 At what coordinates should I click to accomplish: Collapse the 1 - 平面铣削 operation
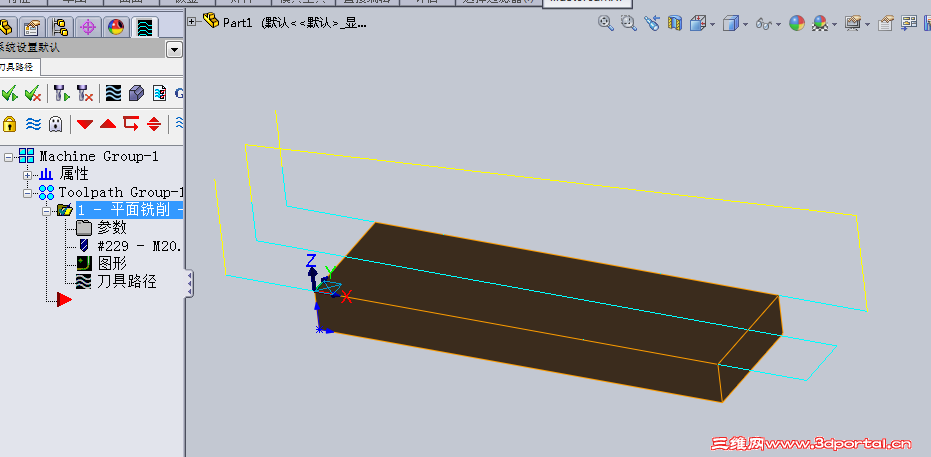coord(46,211)
